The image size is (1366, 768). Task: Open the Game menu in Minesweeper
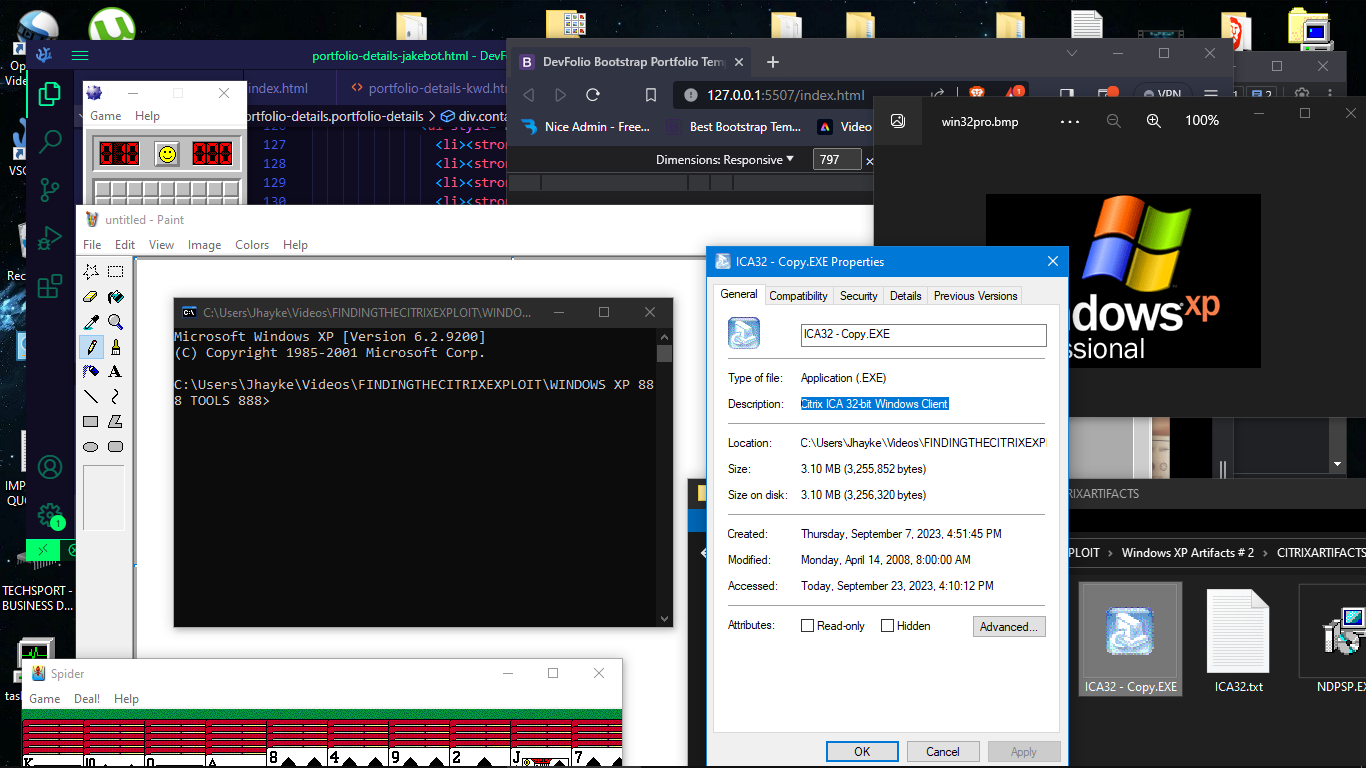click(x=106, y=116)
